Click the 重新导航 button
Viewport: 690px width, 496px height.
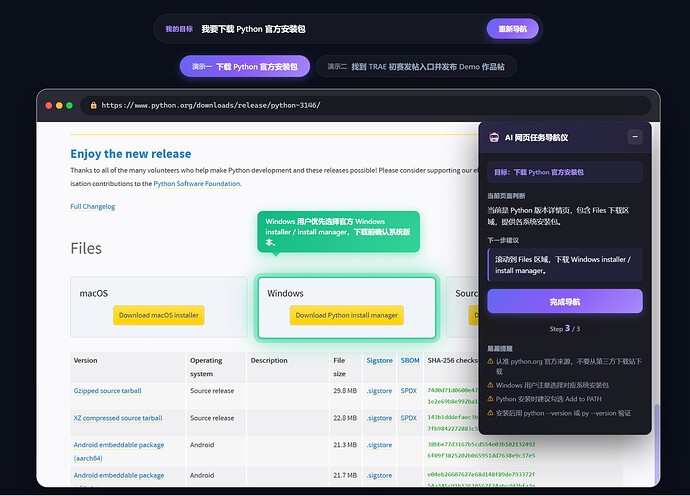[x=513, y=29]
